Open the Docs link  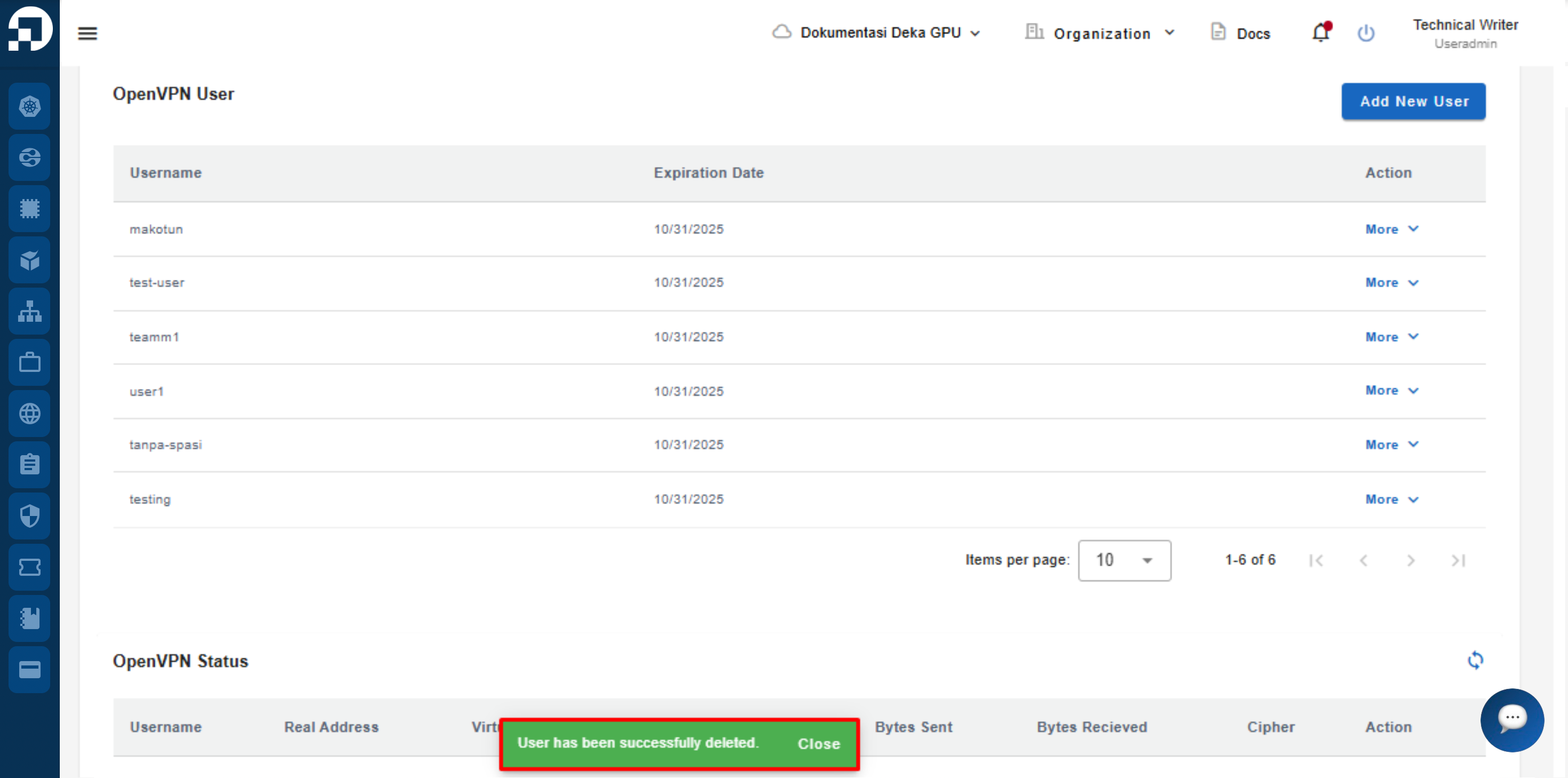point(1240,33)
